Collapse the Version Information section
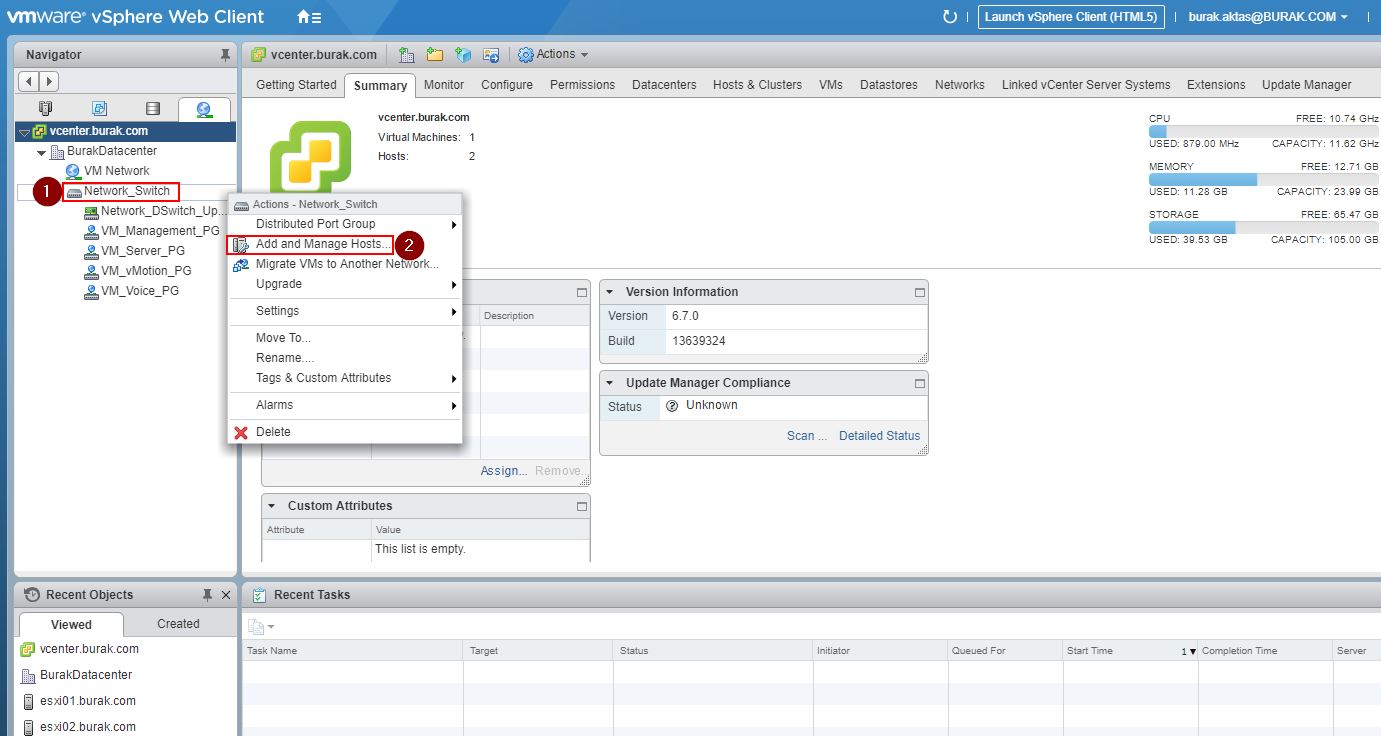The height and width of the screenshot is (736, 1381). coord(610,292)
